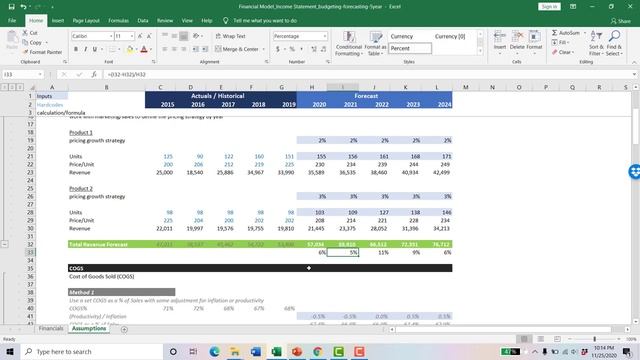Image resolution: width=640 pixels, height=360 pixels.
Task: Collapse the row outline group minus button
Action: tap(4, 244)
